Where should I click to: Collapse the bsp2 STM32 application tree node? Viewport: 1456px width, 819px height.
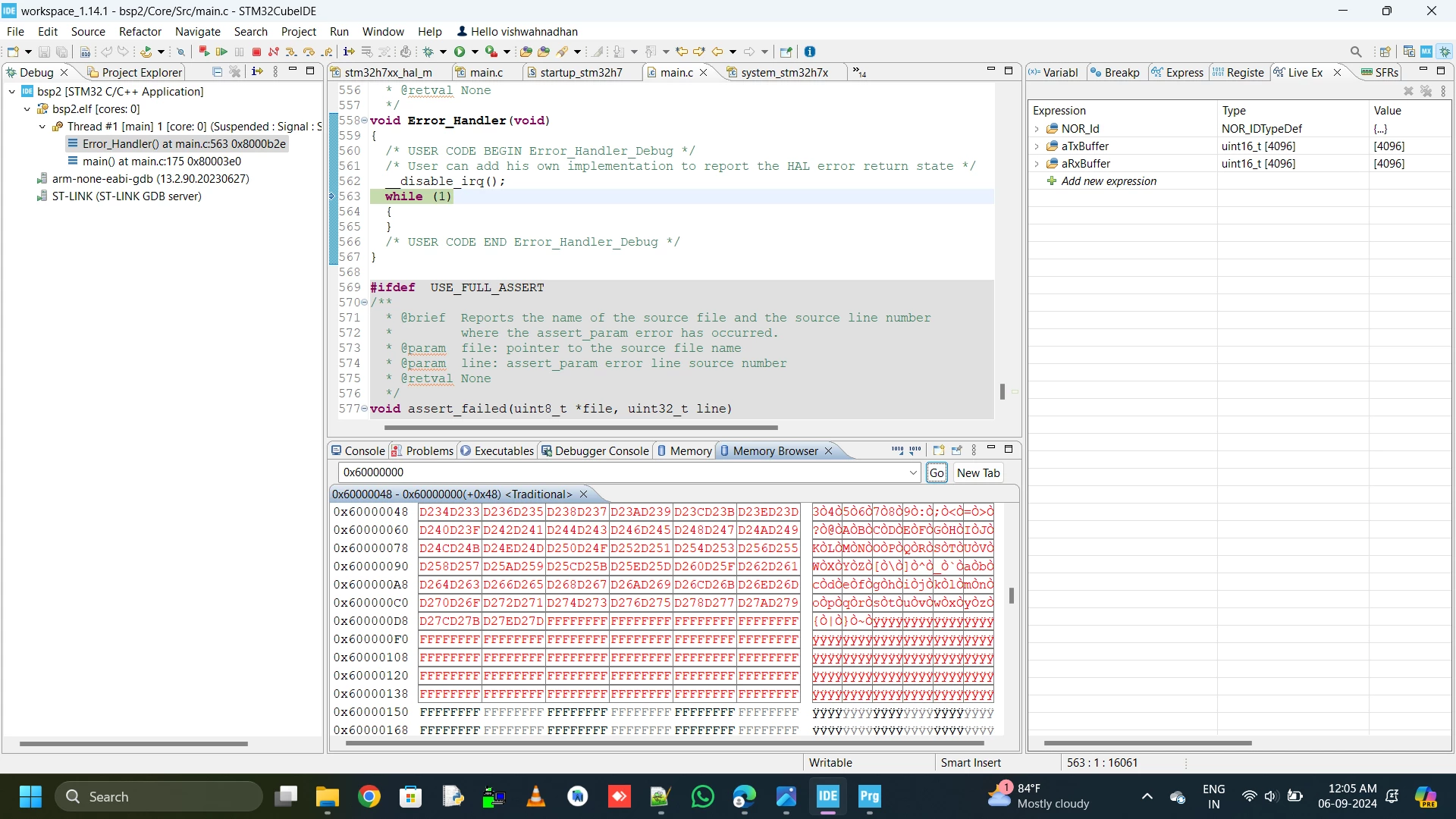point(12,91)
